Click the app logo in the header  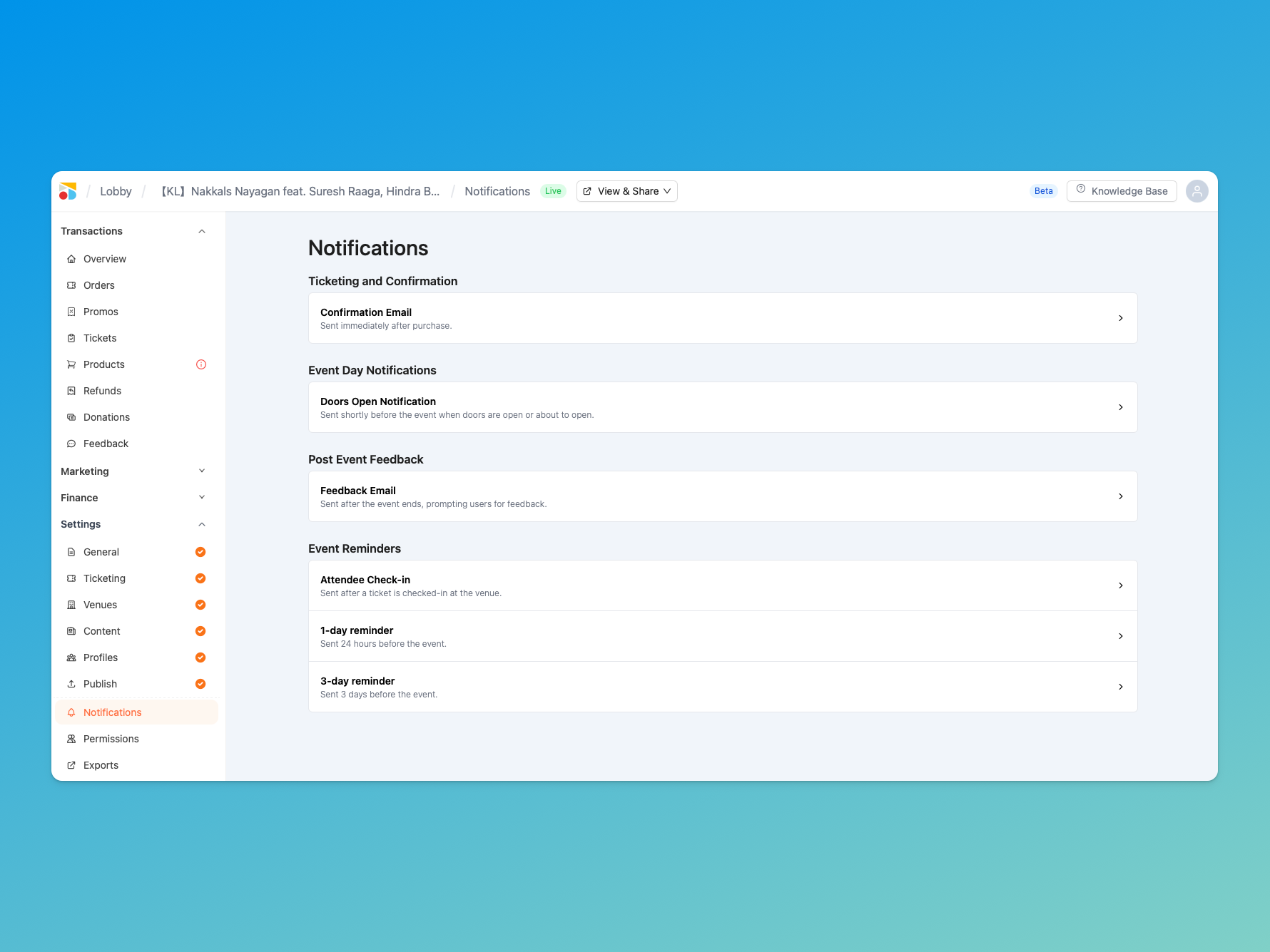[68, 191]
